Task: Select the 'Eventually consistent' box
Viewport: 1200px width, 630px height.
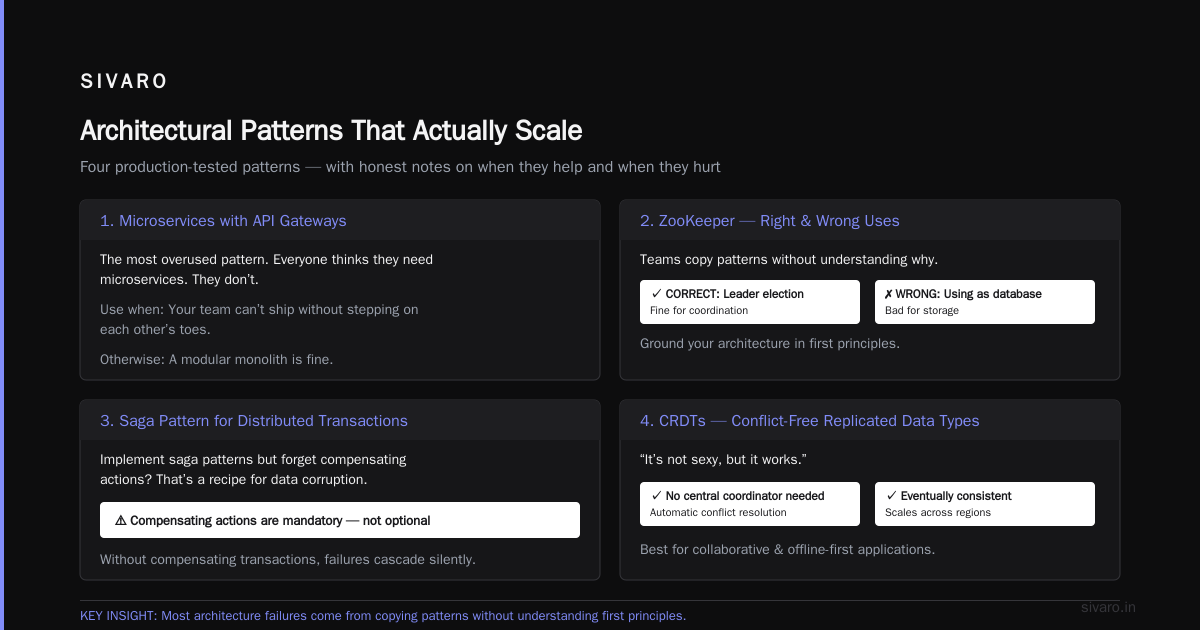Action: [985, 504]
